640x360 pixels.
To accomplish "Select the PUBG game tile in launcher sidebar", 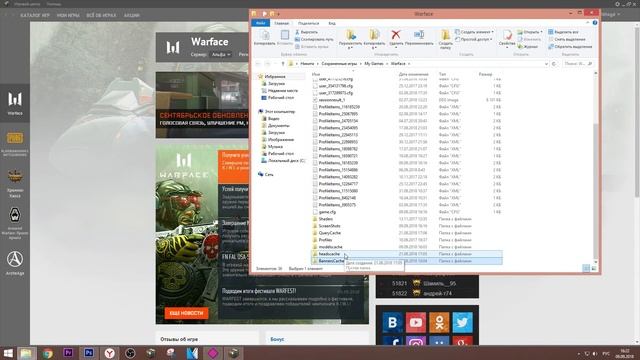I will coord(15,144).
